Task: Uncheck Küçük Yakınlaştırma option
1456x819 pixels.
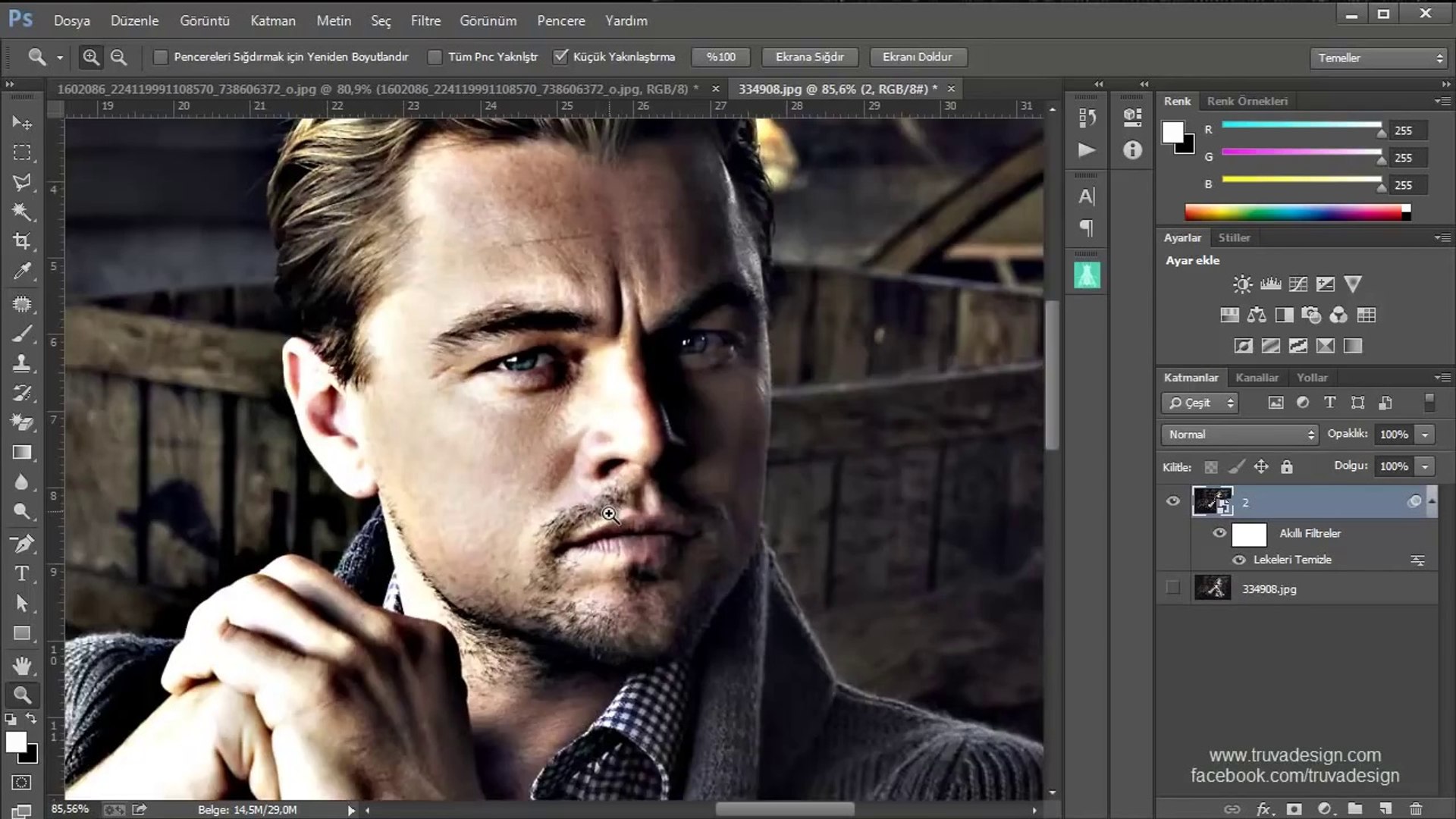Action: (x=560, y=57)
